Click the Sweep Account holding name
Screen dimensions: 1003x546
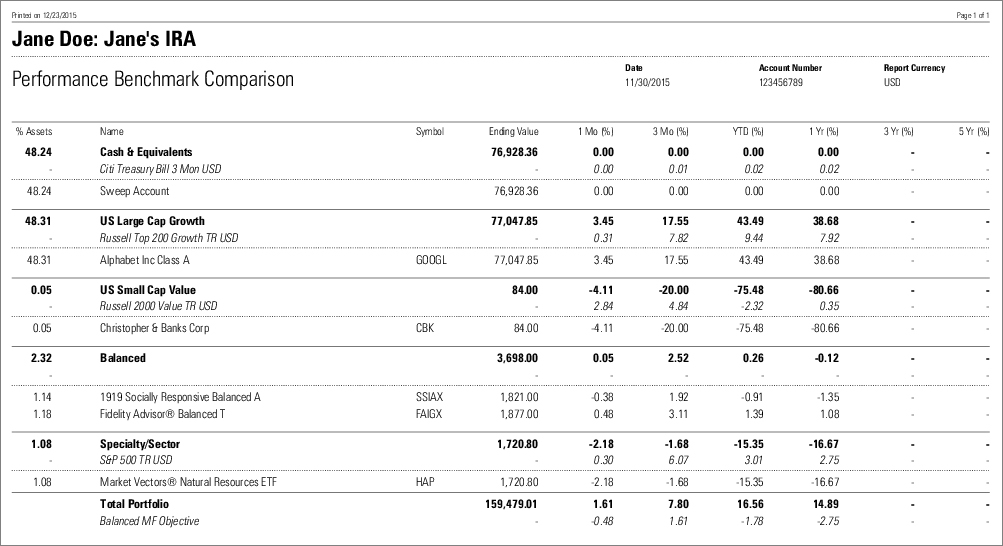pos(135,191)
